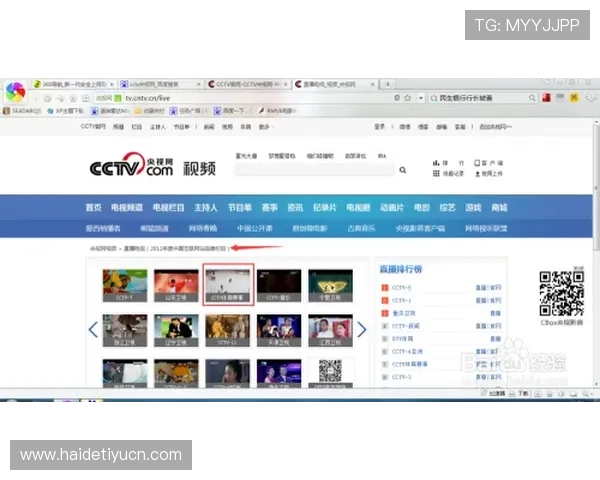Open 电视栏目 in the navigation bar
Screen dimensions: 600x480
[168, 207]
